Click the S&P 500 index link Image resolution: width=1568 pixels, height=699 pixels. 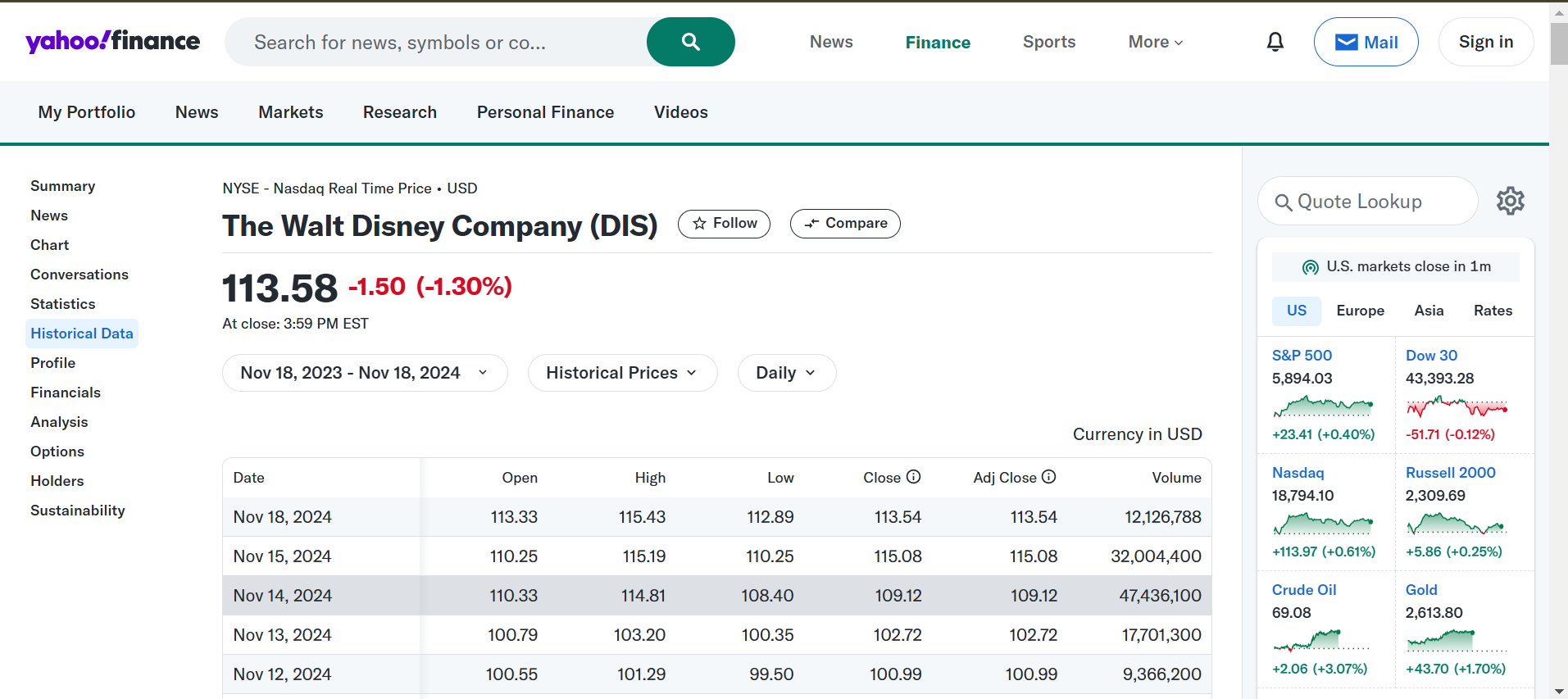tap(1302, 355)
